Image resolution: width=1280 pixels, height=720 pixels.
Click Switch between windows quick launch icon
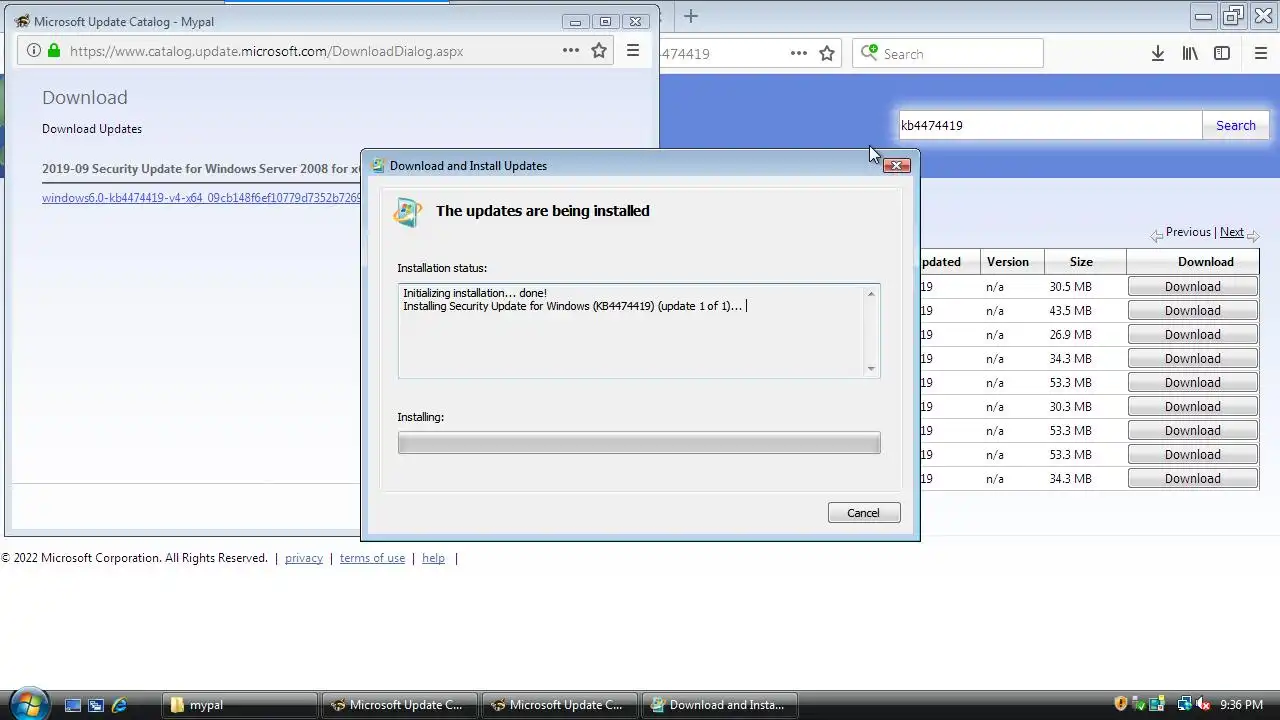(96, 705)
